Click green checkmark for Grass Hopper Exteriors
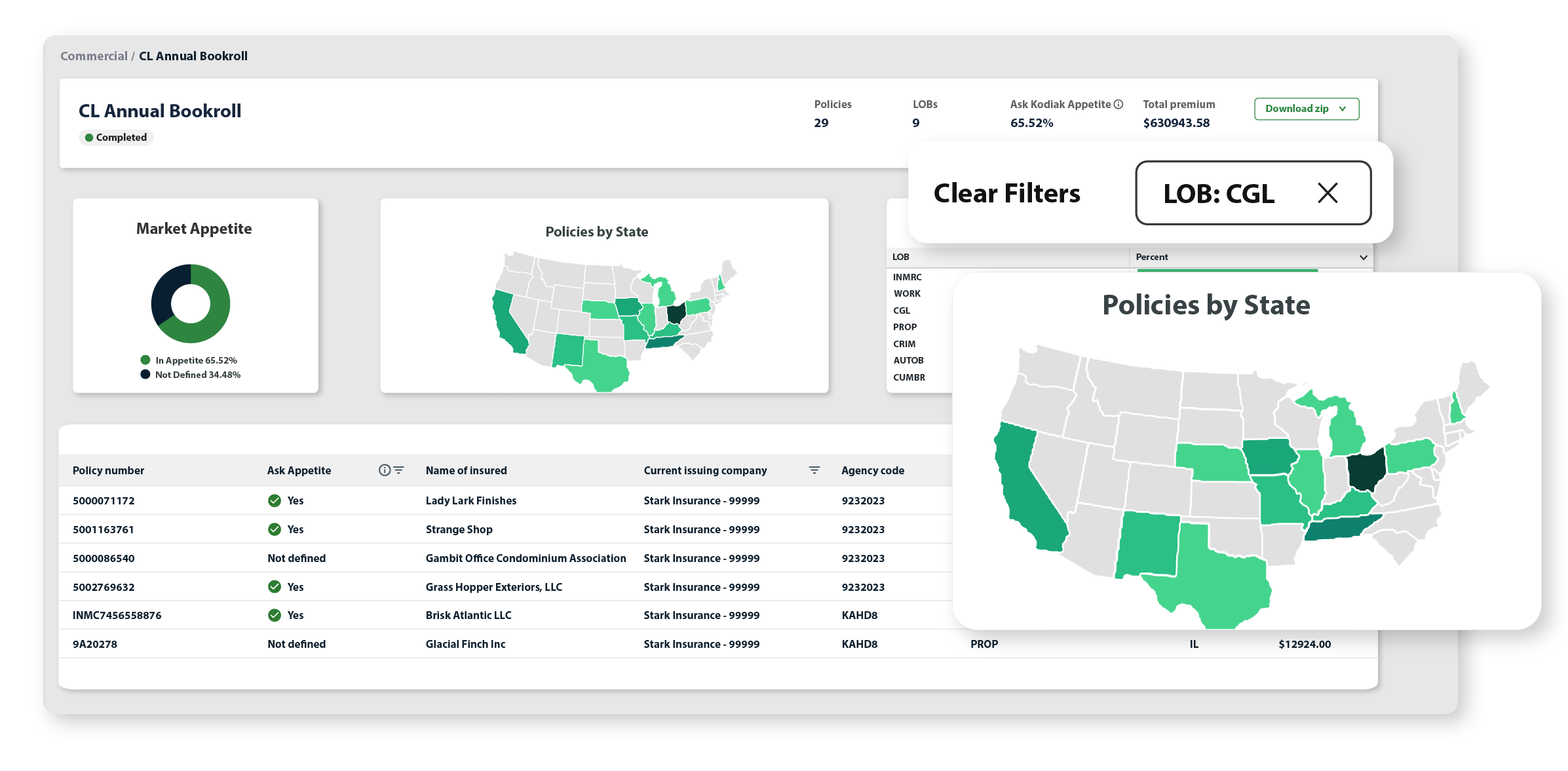 click(275, 587)
